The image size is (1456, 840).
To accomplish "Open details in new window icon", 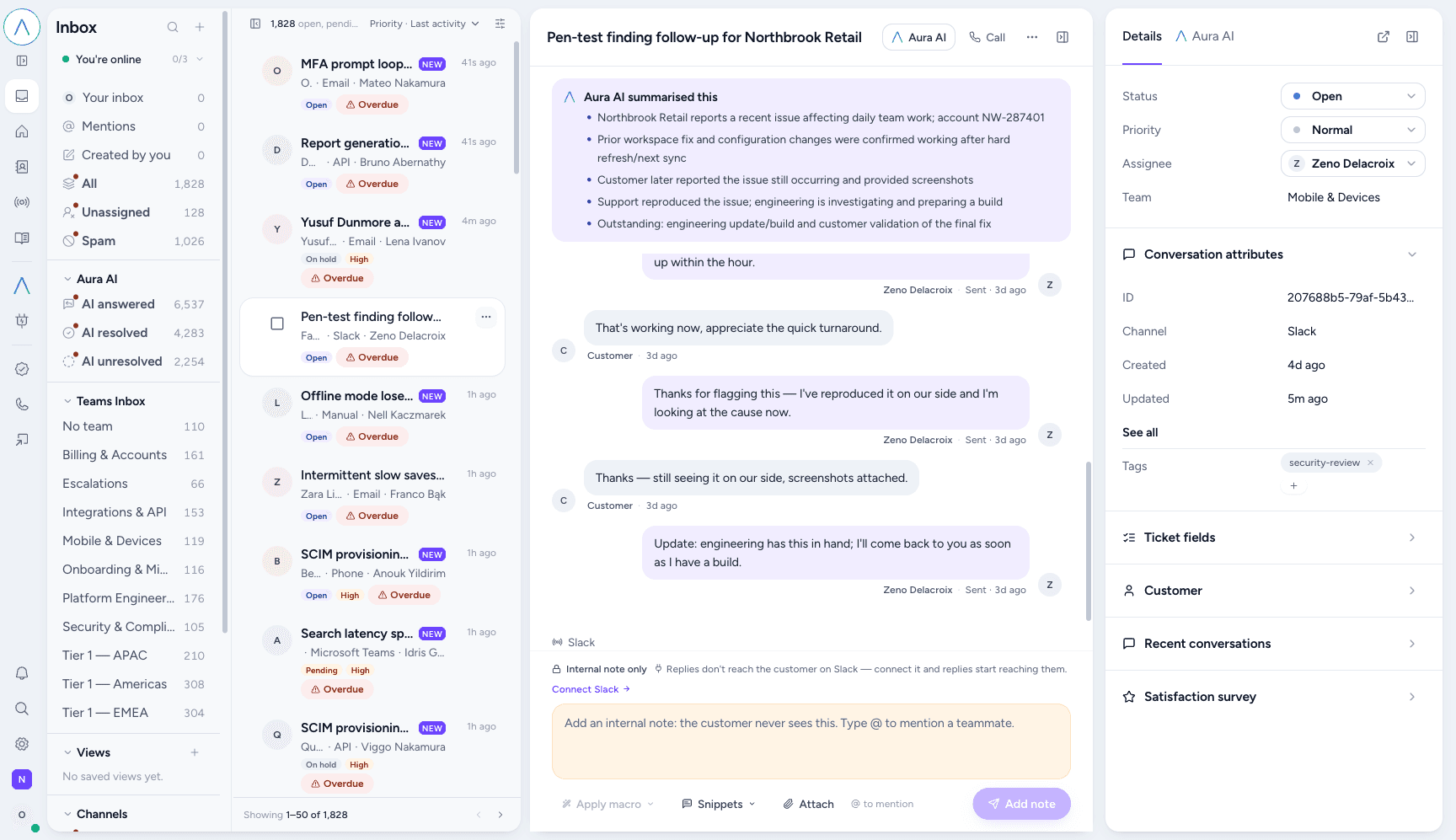I will pyautogui.click(x=1384, y=36).
